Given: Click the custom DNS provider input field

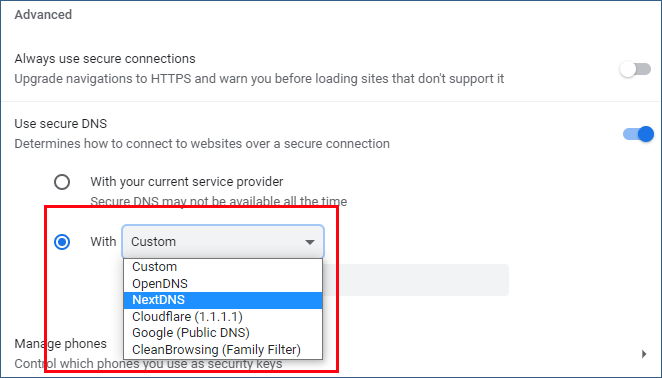Looking at the screenshot, I should click(416, 280).
